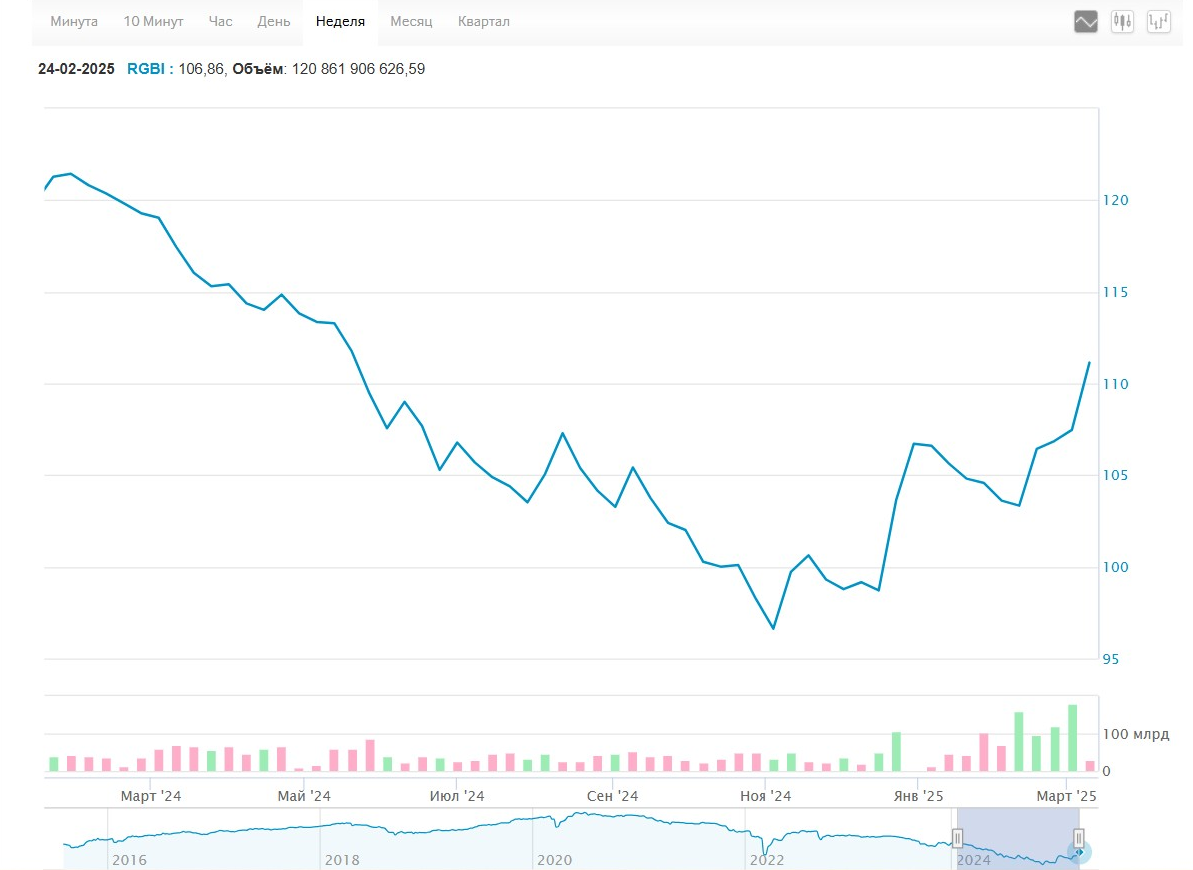Click the Объём volume label
1193x870 pixels.
[x=258, y=69]
